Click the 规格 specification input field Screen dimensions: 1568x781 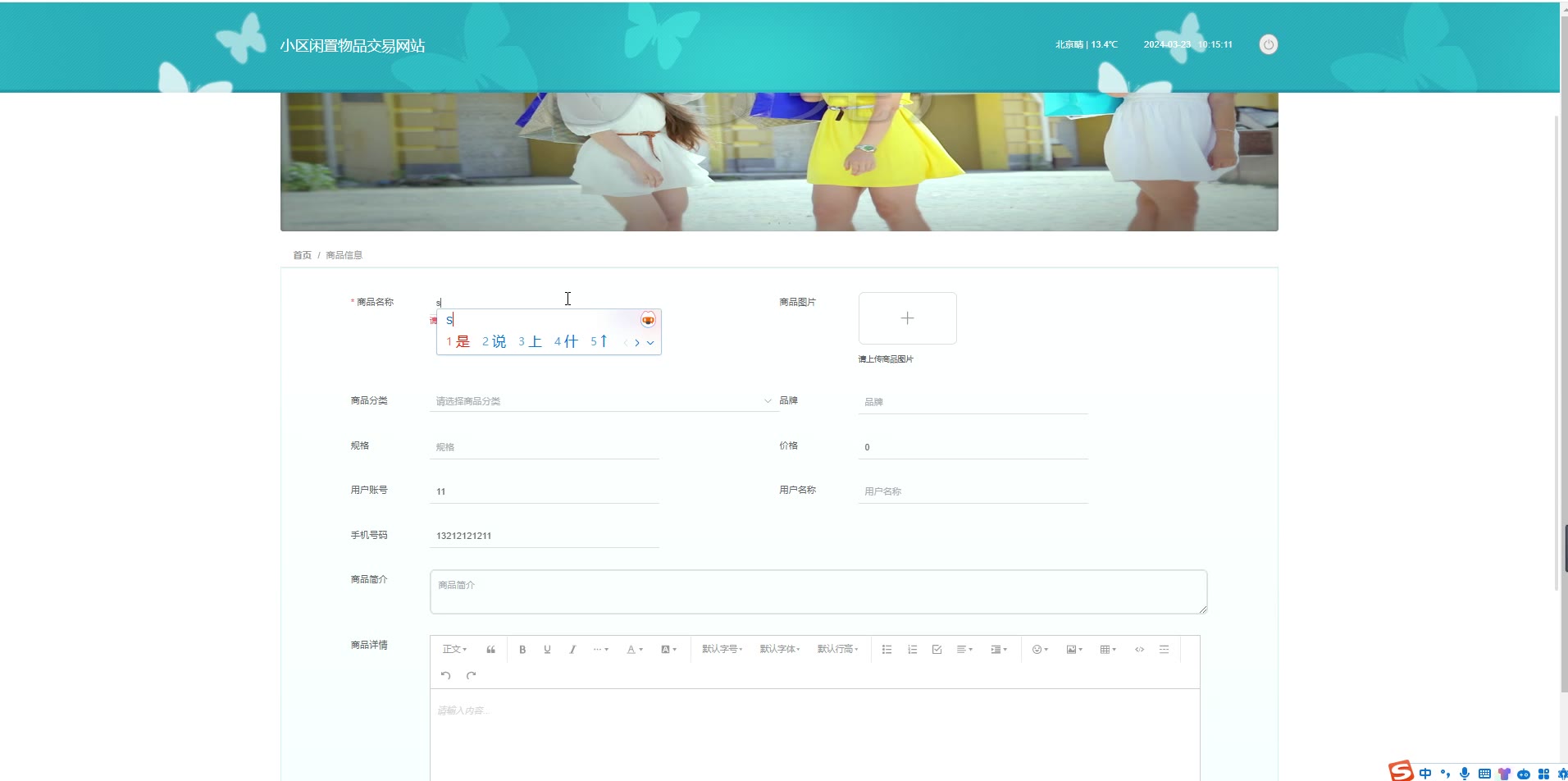[x=545, y=447]
